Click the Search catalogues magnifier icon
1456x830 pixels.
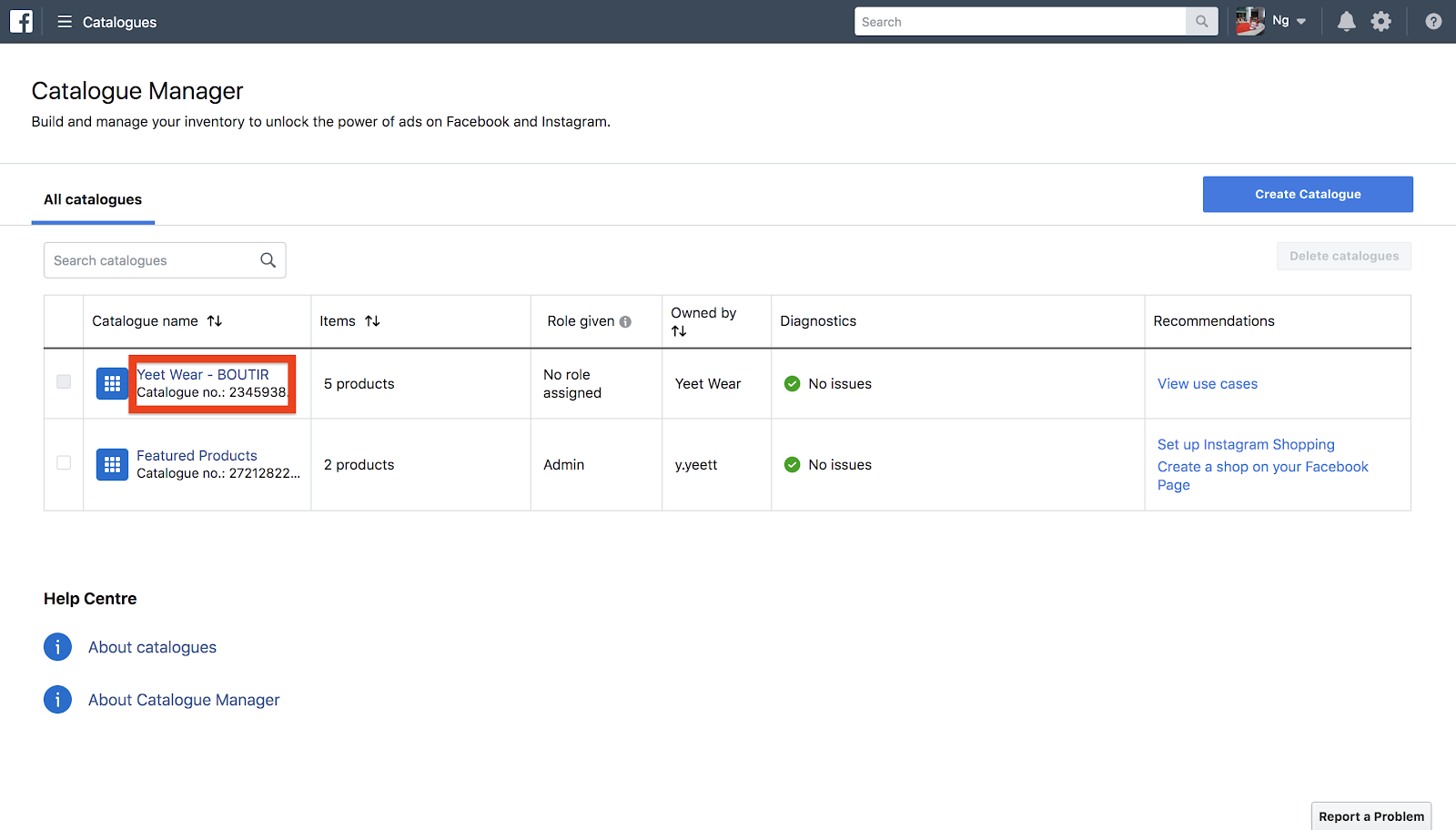click(268, 260)
